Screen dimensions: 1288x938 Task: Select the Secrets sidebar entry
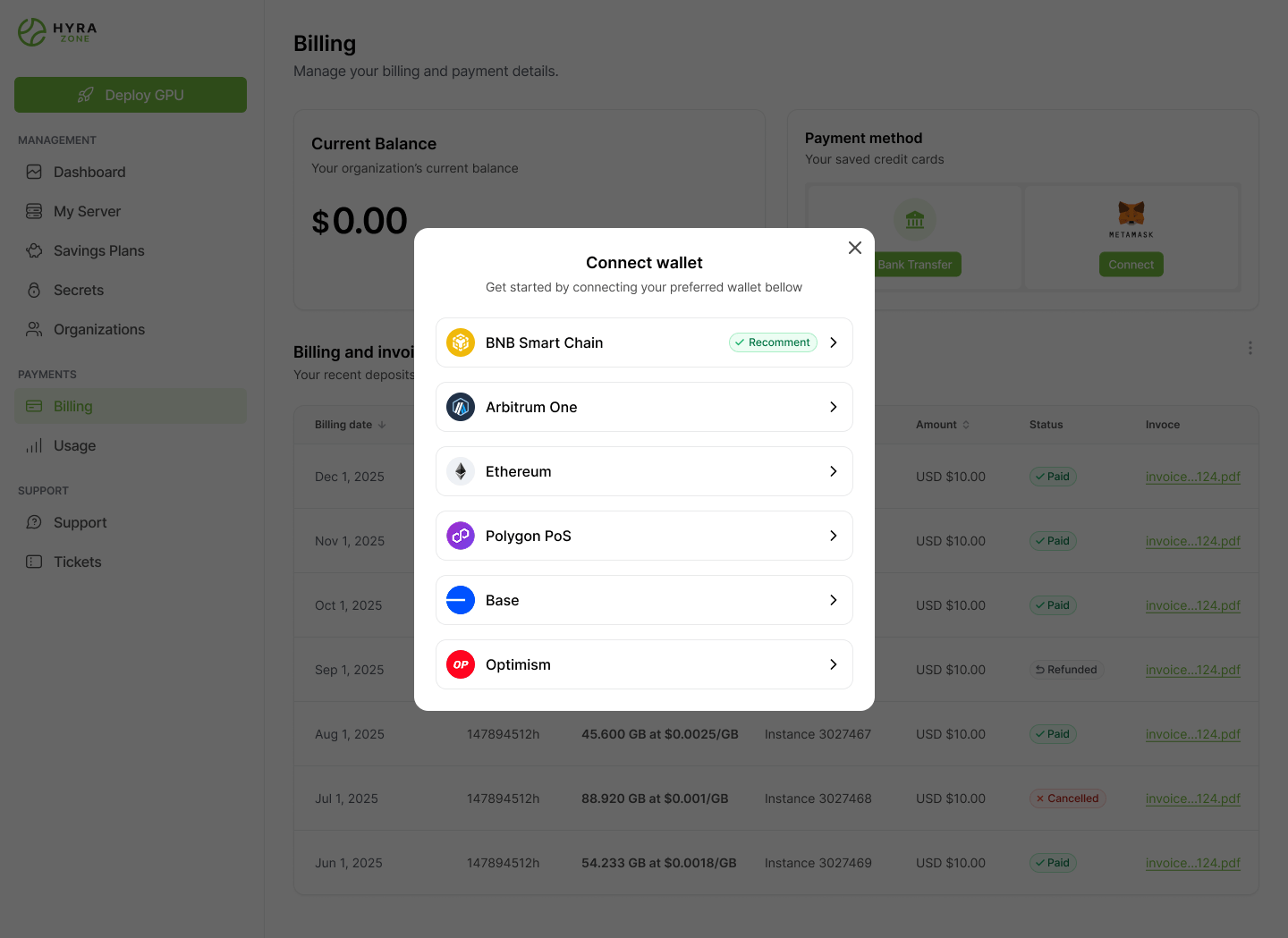pyautogui.click(x=78, y=290)
